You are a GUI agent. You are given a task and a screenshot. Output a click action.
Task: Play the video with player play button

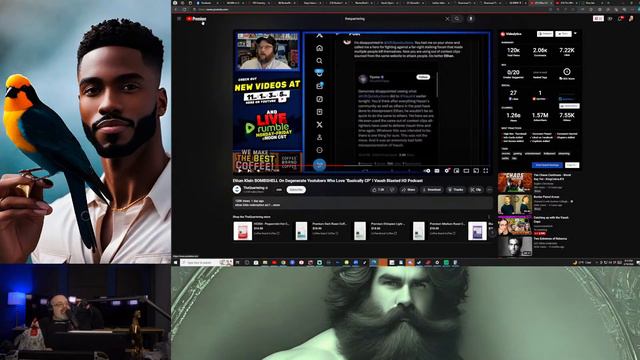click(x=240, y=171)
